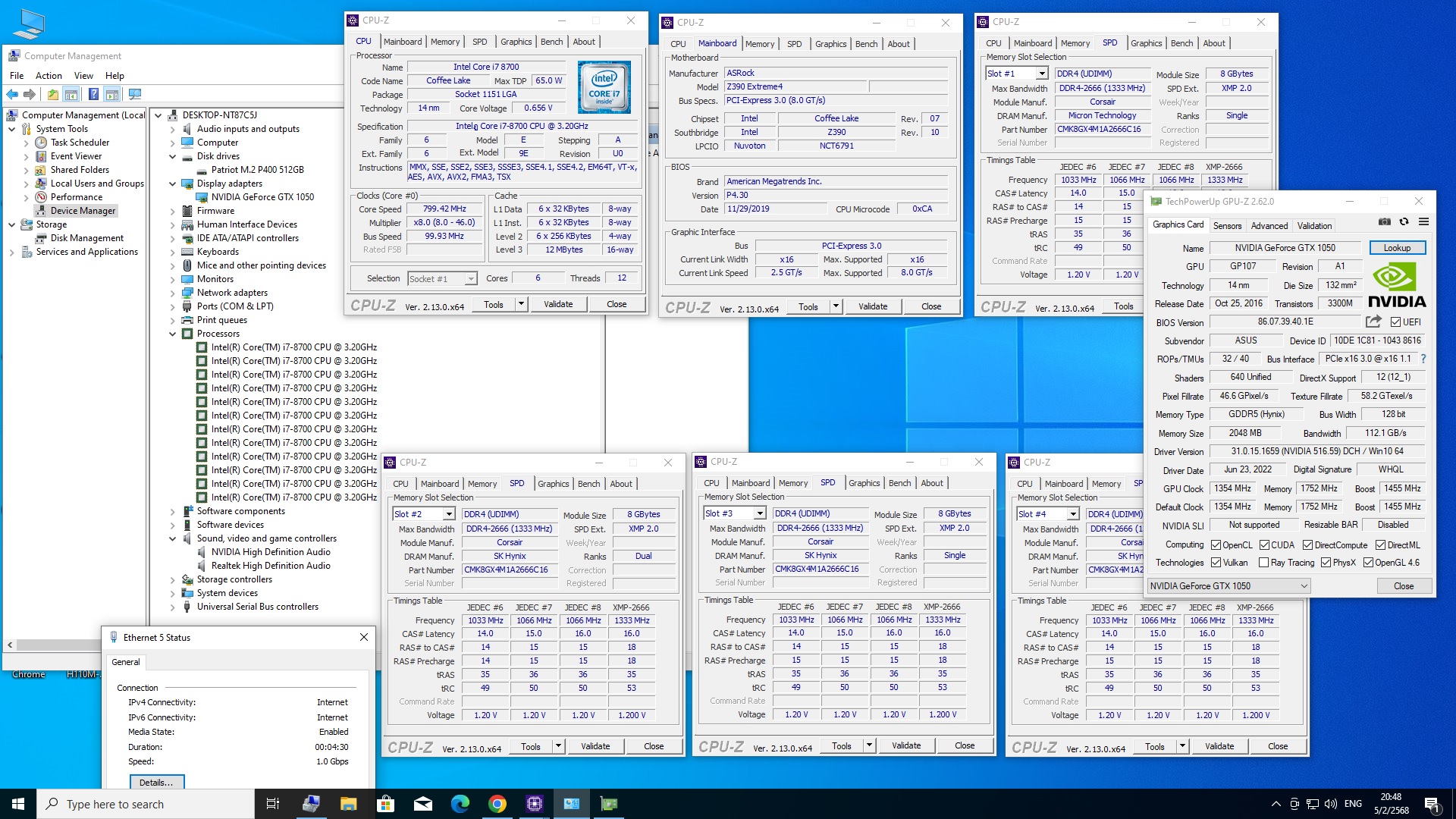The height and width of the screenshot is (819, 1456).
Task: Click the Up one level folder icon
Action: pos(52,94)
